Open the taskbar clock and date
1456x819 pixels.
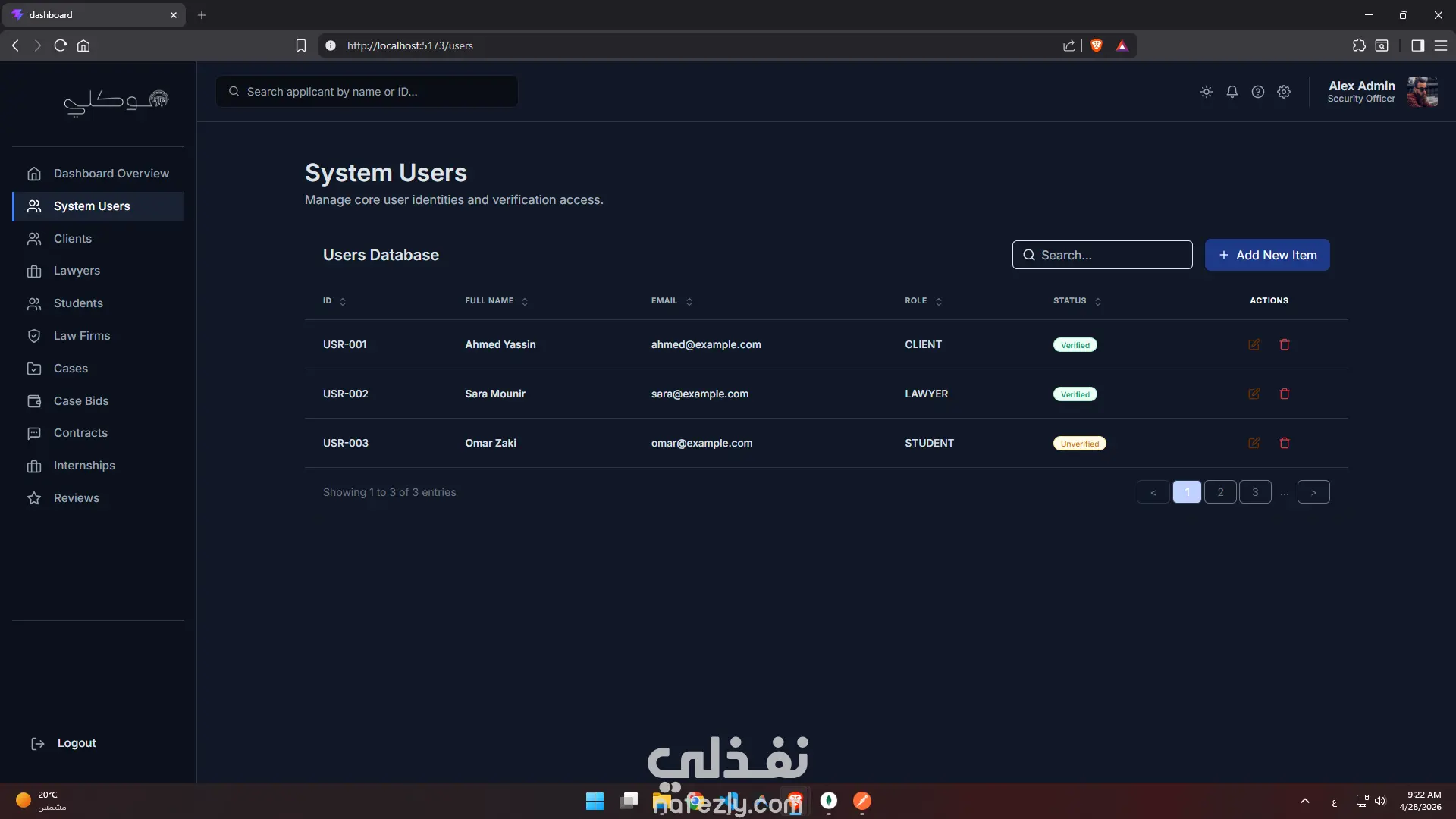(x=1420, y=801)
